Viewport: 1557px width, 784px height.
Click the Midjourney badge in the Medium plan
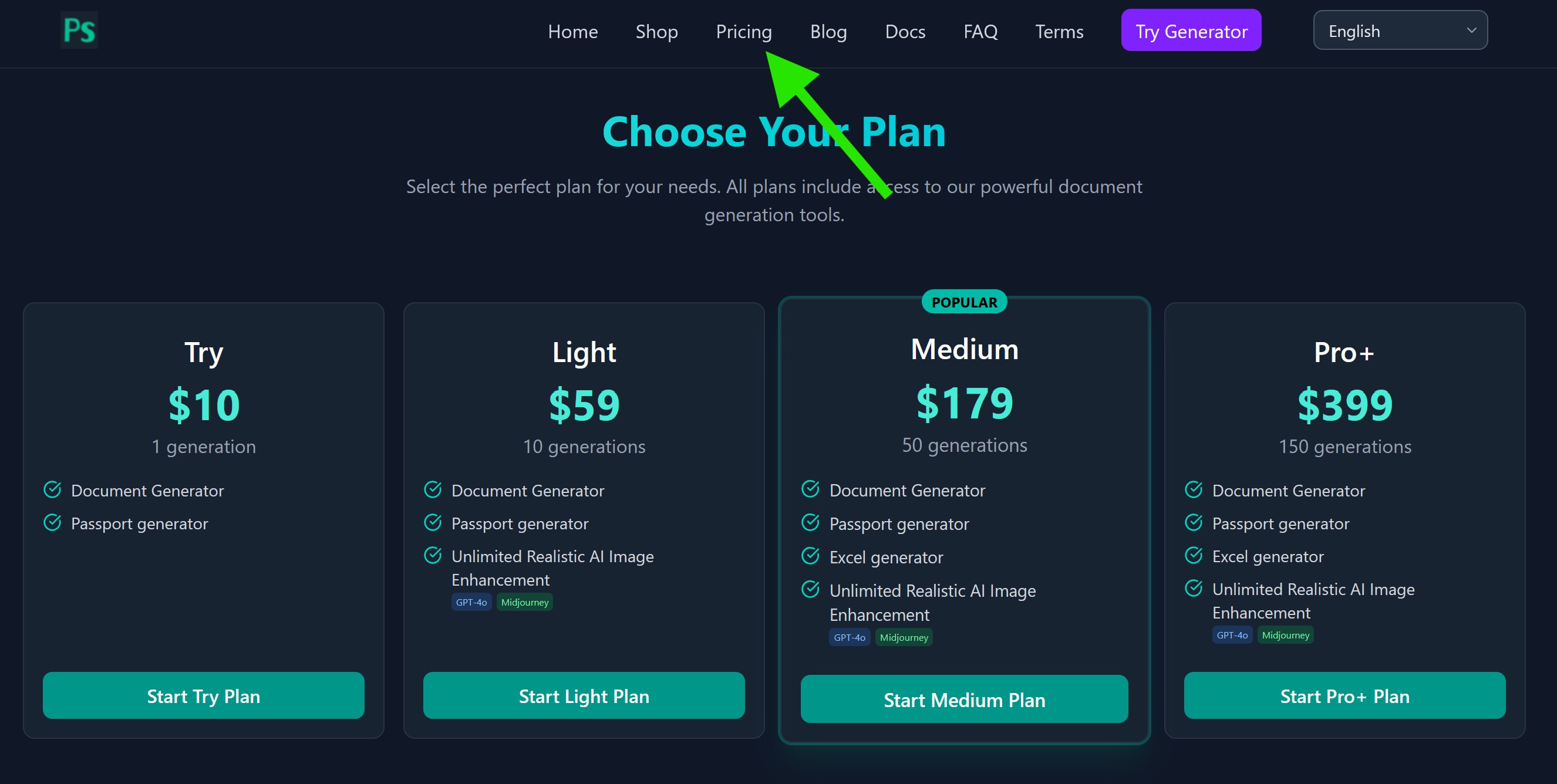coord(903,637)
